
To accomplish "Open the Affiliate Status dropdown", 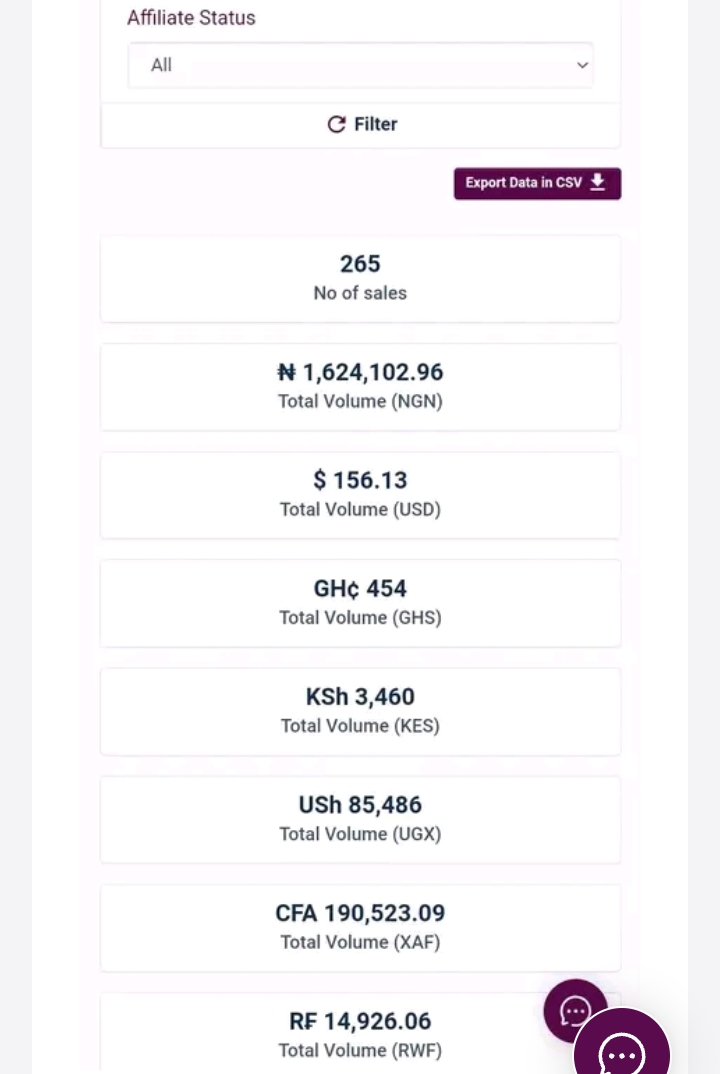I will click(x=360, y=65).
